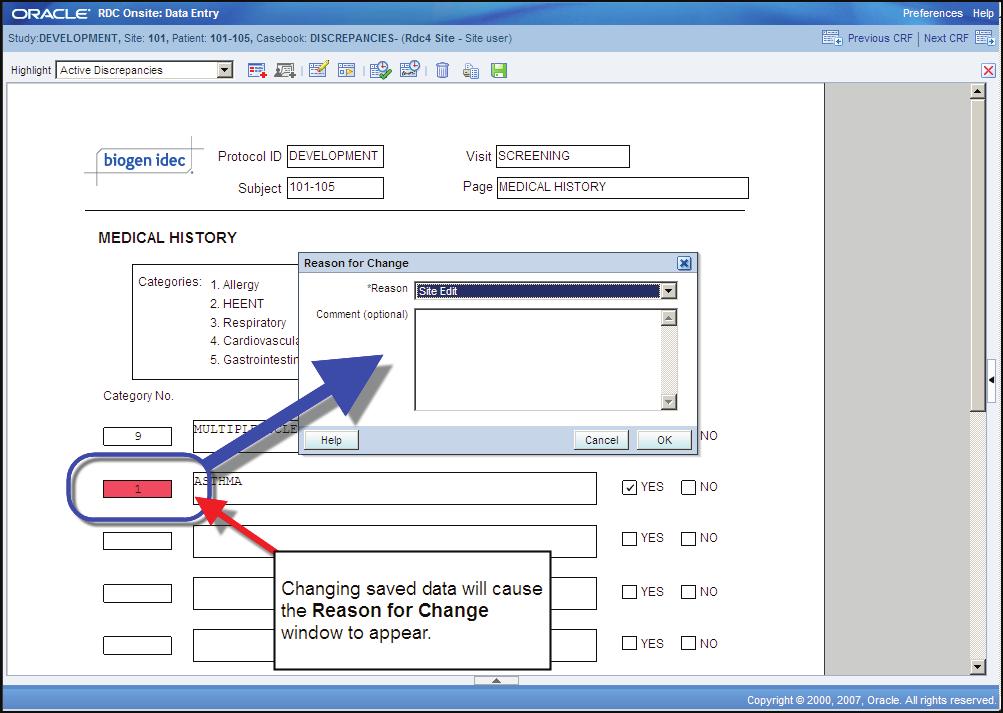This screenshot has height=713, width=1003.
Task: Click the biogen idec logo
Action: coord(143,160)
